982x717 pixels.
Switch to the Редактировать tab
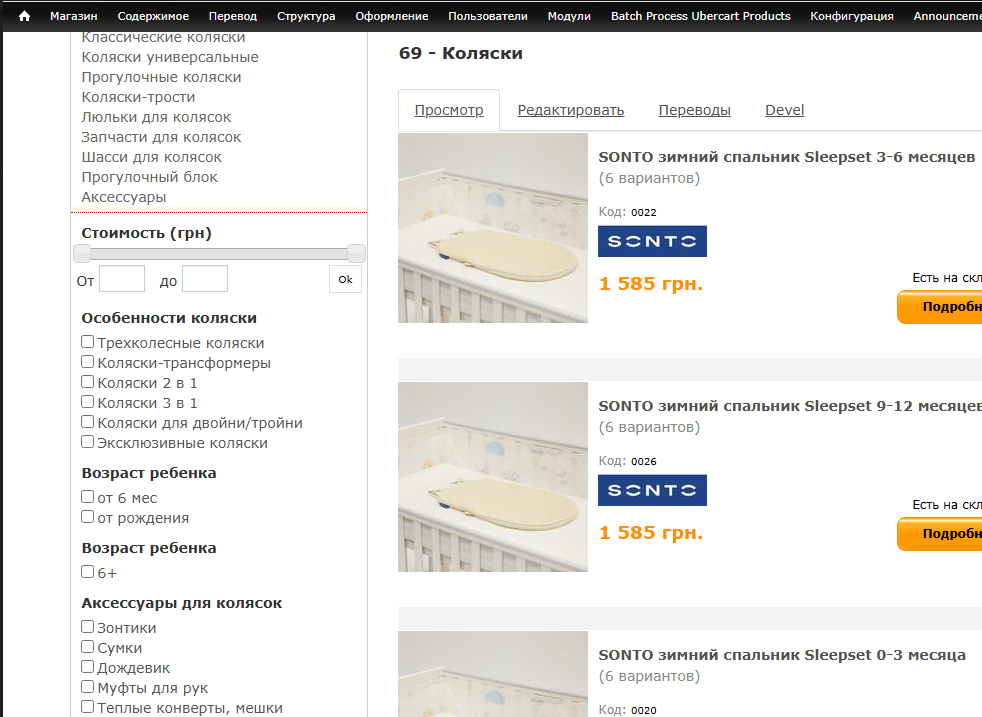click(x=571, y=110)
